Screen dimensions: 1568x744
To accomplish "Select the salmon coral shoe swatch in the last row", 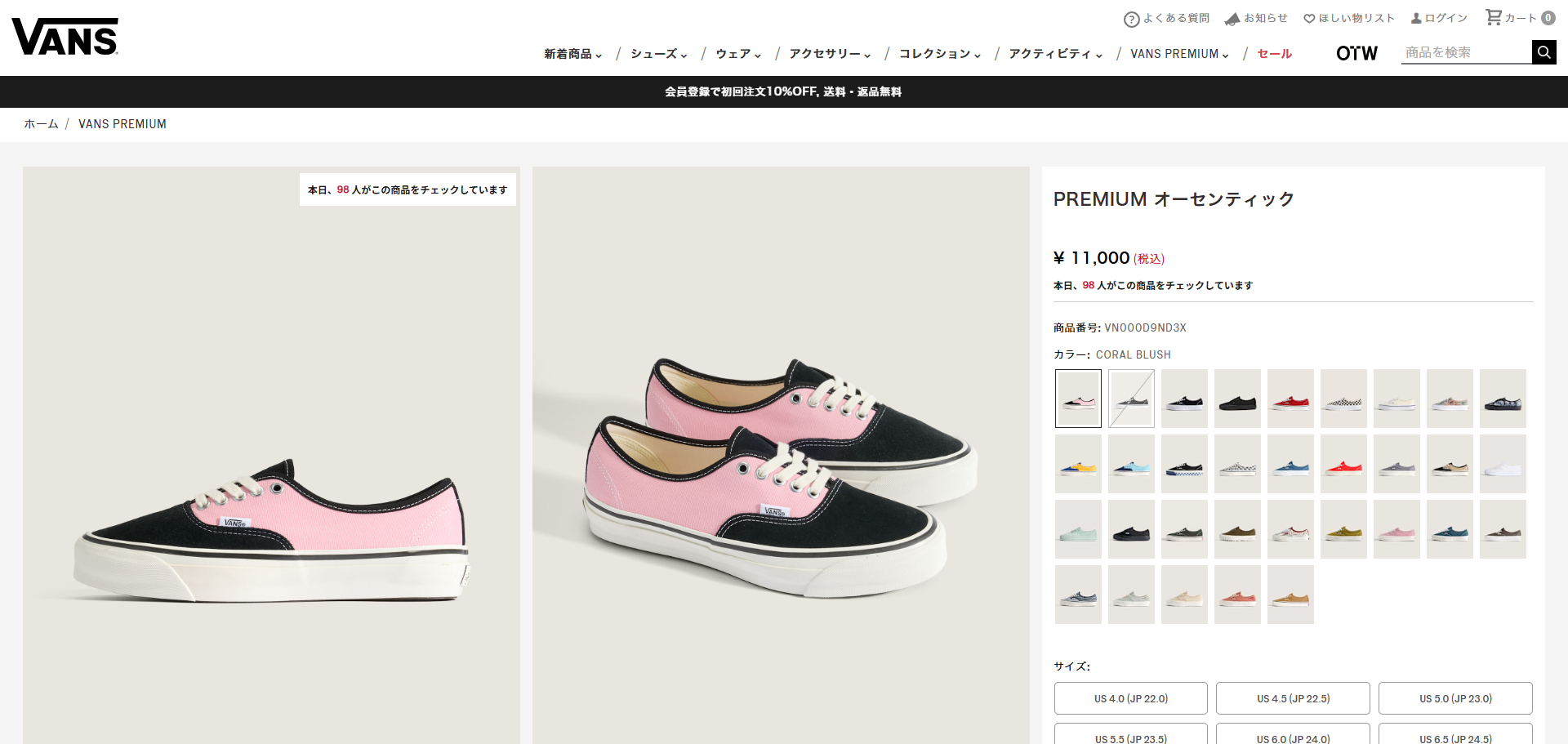I will (1237, 595).
